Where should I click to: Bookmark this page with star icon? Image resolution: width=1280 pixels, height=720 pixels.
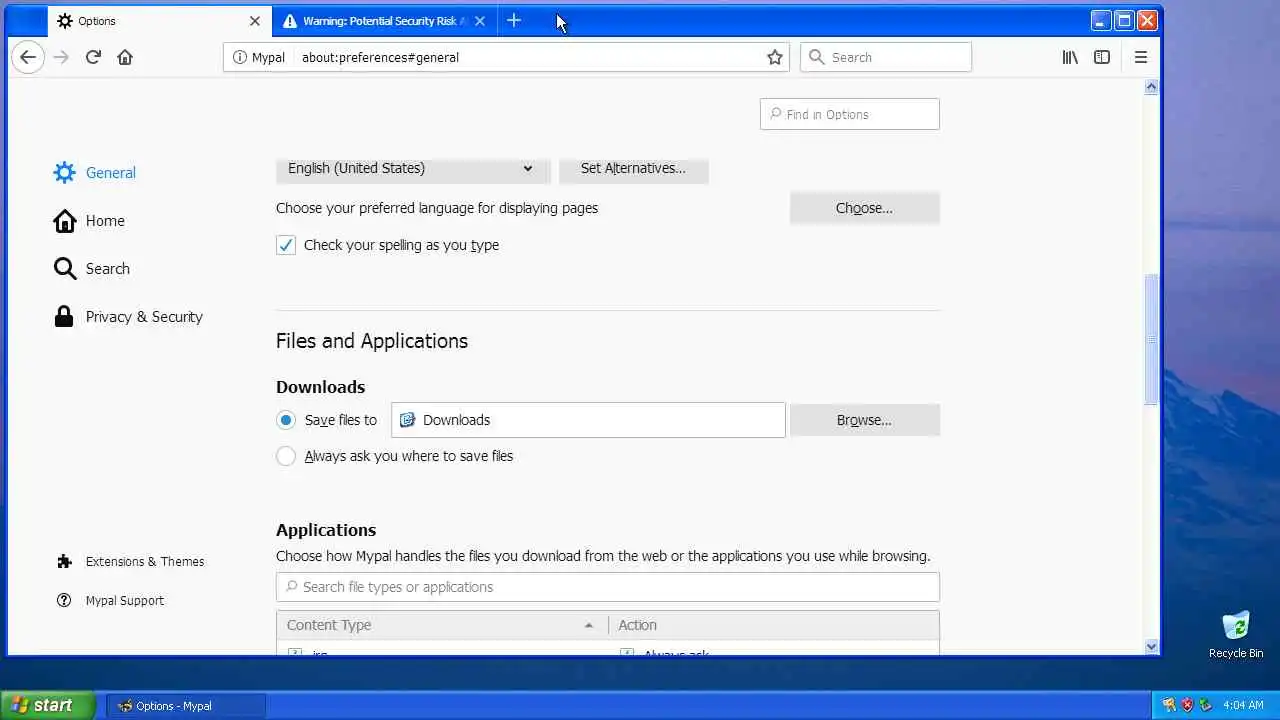pos(774,57)
